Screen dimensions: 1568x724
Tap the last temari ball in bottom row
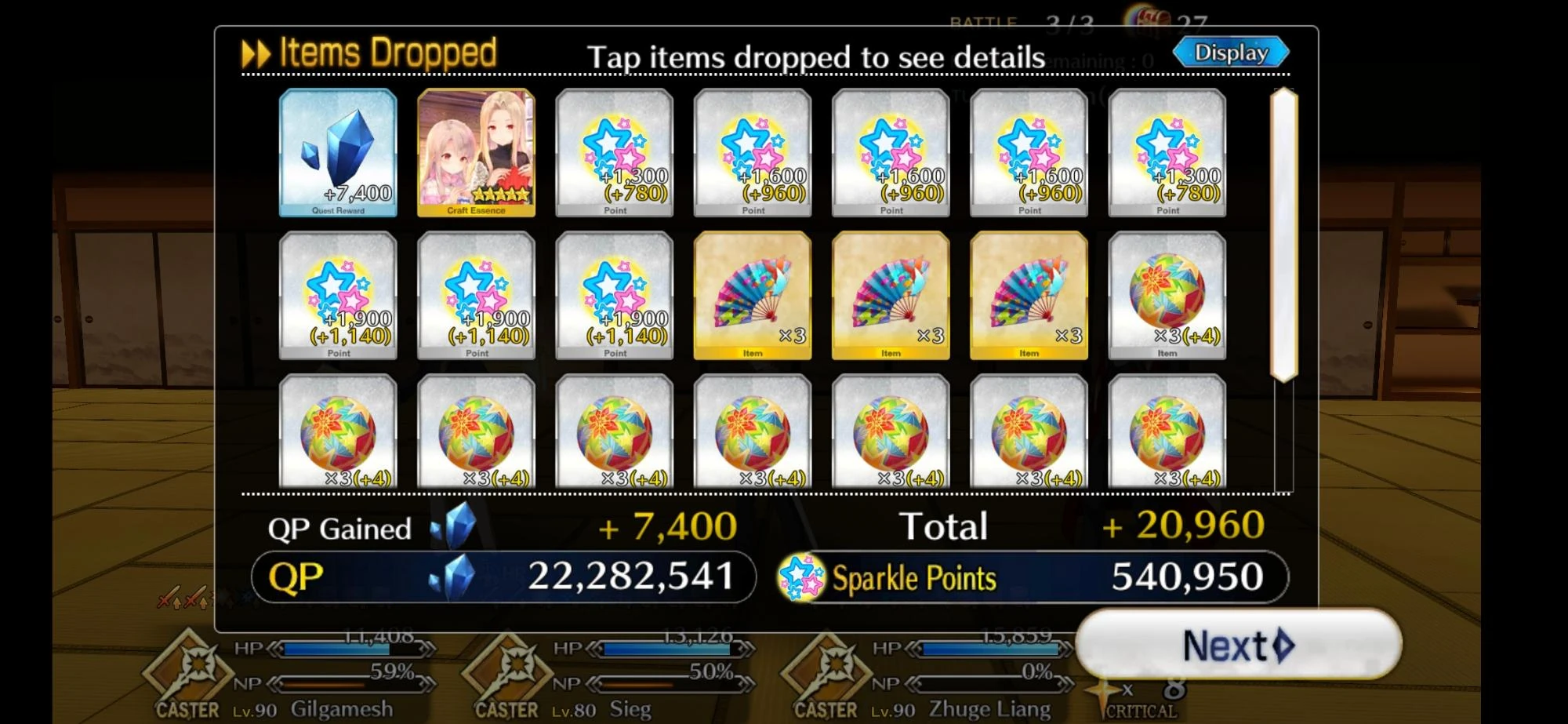(x=1167, y=431)
